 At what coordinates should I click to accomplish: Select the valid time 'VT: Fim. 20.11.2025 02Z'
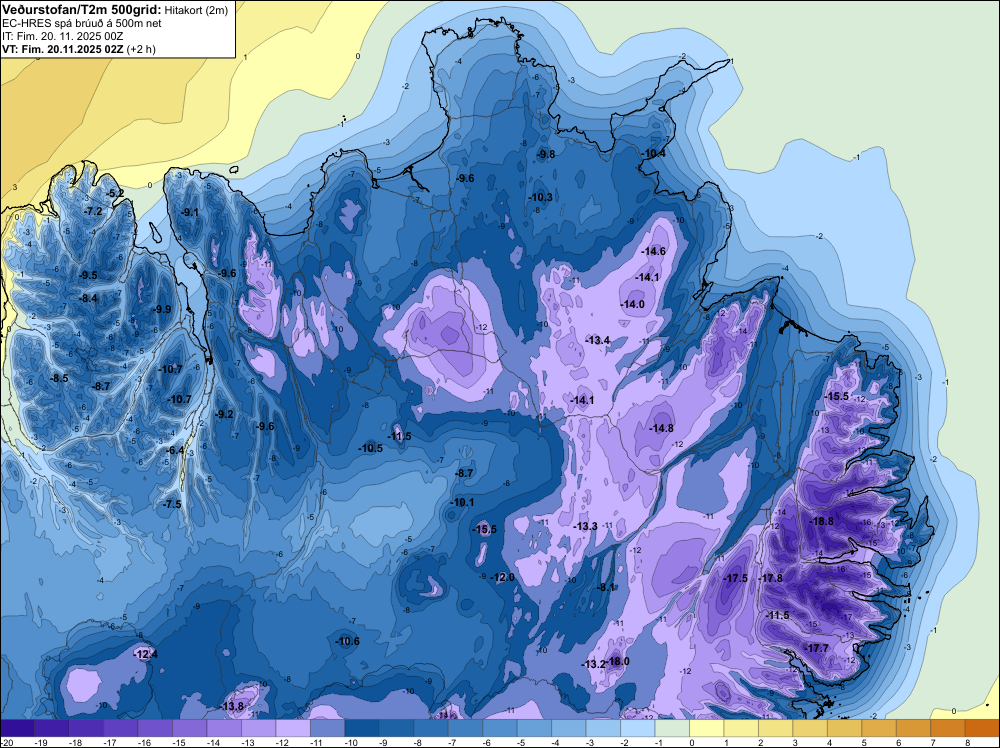[x=63, y=49]
